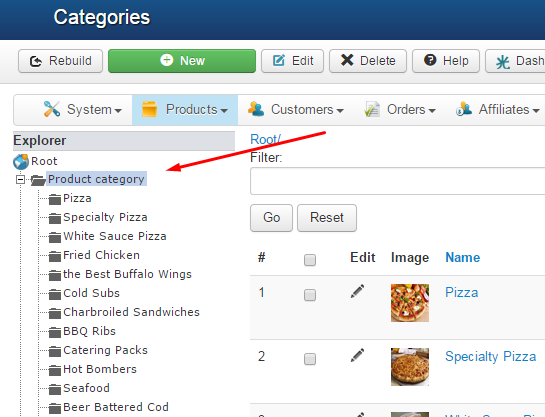
Task: Click the Root globe icon in Explorer
Action: 21,162
